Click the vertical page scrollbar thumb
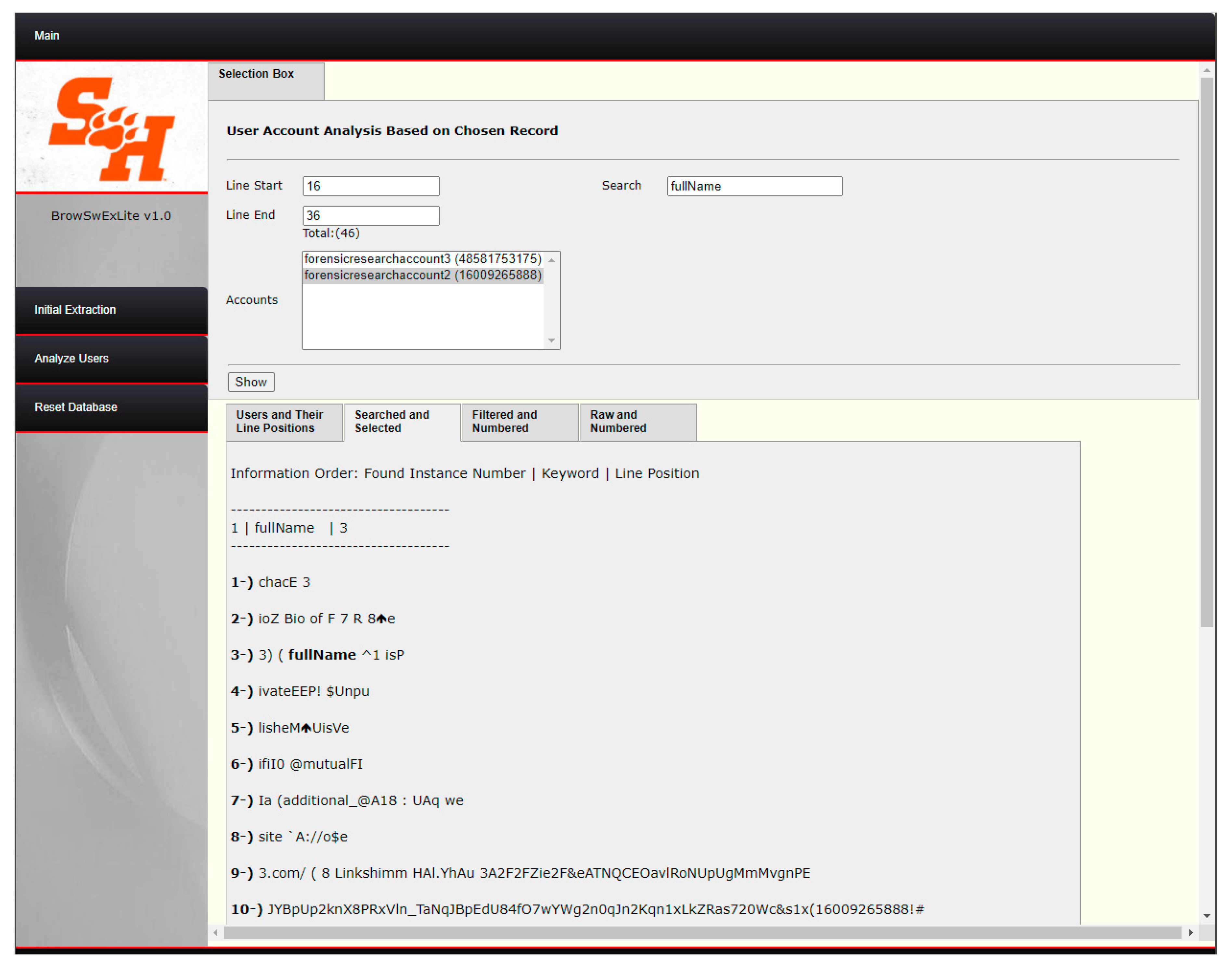Viewport: 1232px width, 971px height. 1206,352
